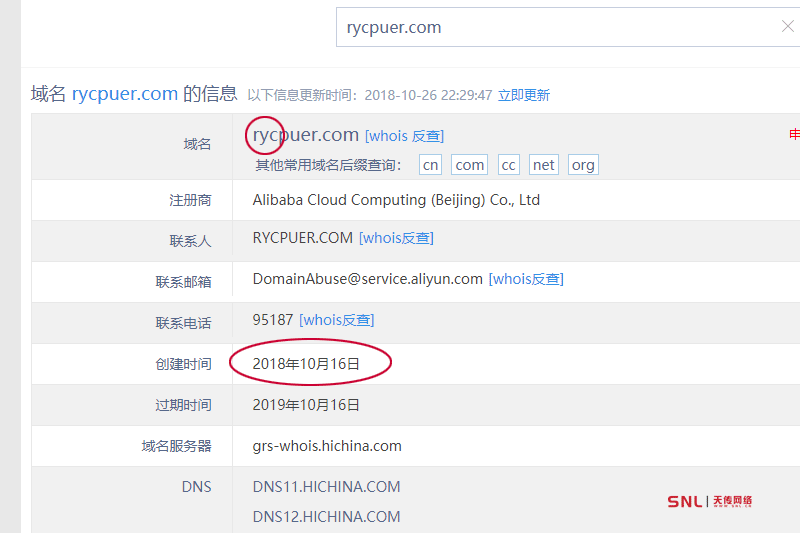
Task: Click the creation date 2018年10月16日
Action: click(x=306, y=364)
